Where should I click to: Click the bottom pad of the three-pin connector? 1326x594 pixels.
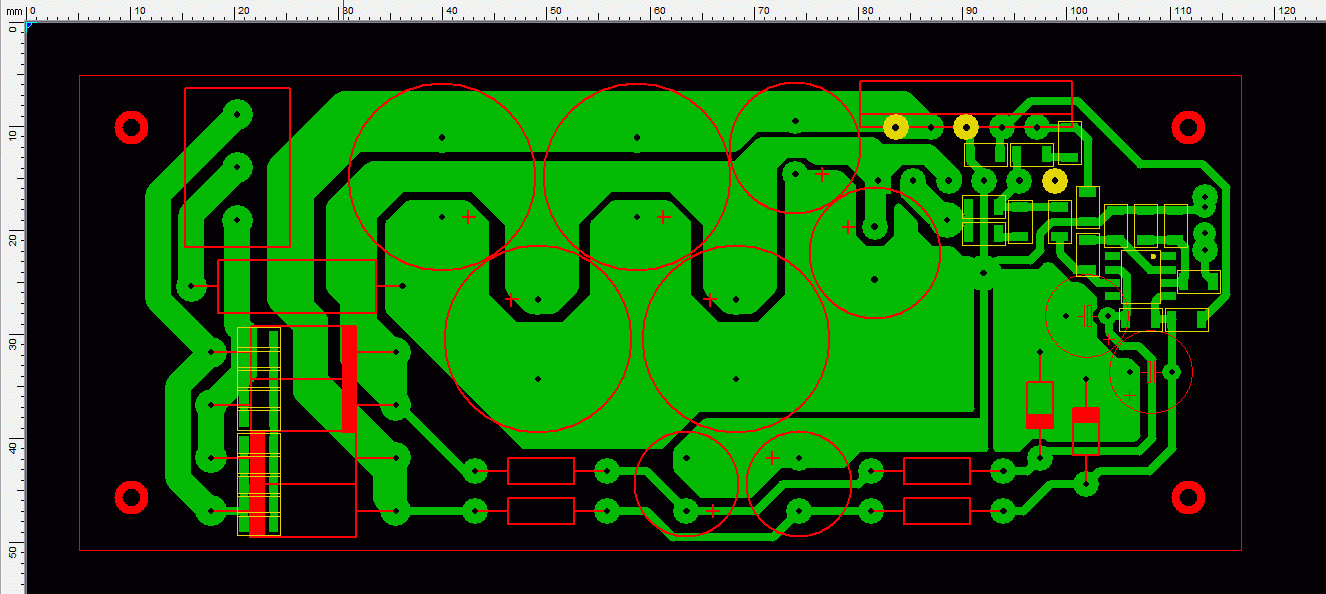click(x=237, y=219)
